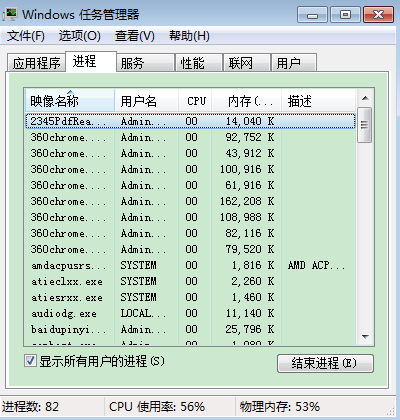Maximize the Task Manager window
400x420 pixels.
click(345, 15)
